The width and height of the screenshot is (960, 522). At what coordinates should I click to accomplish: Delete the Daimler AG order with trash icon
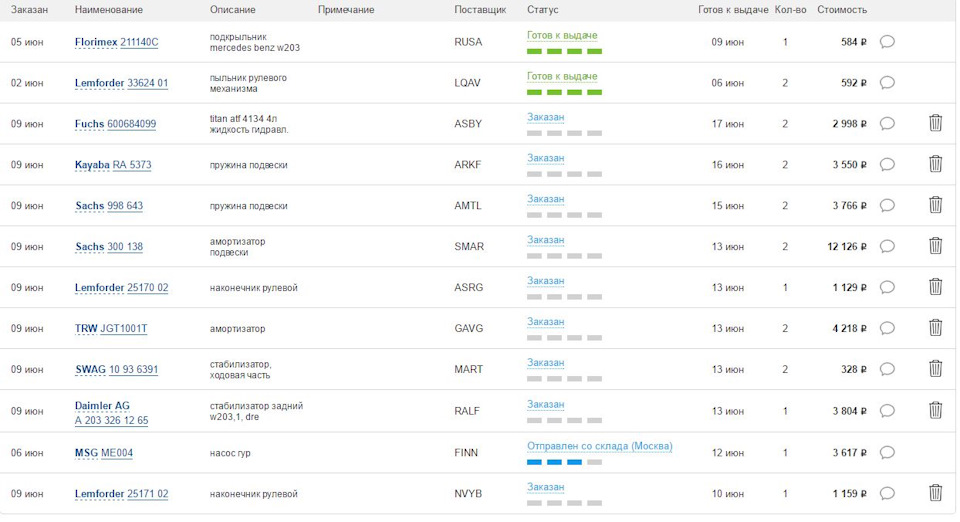point(936,411)
